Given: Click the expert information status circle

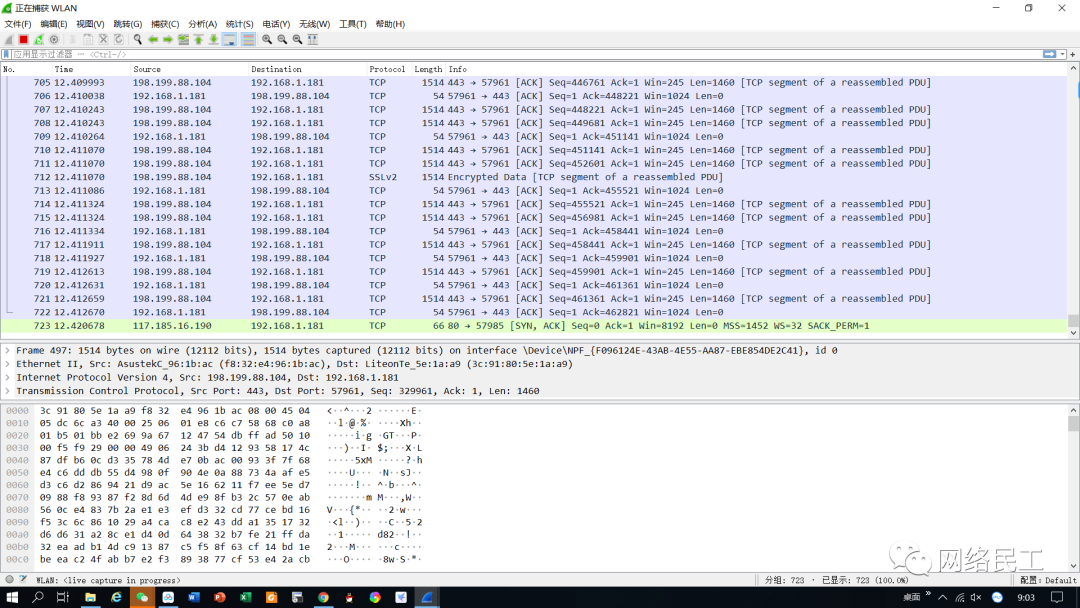Looking at the screenshot, I should (9, 579).
